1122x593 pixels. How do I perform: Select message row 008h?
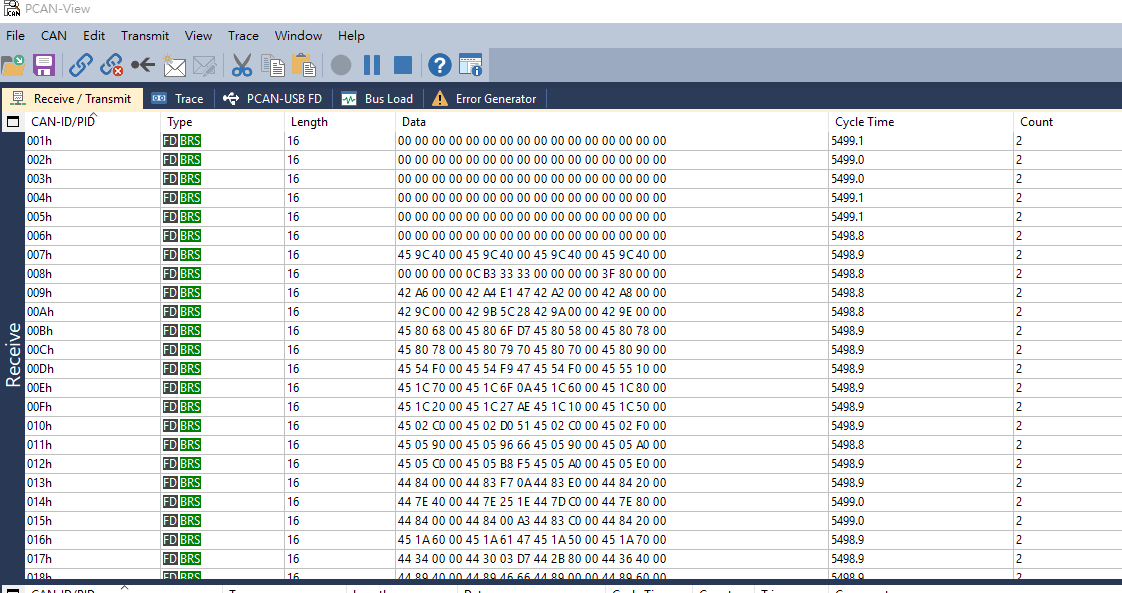[572, 274]
